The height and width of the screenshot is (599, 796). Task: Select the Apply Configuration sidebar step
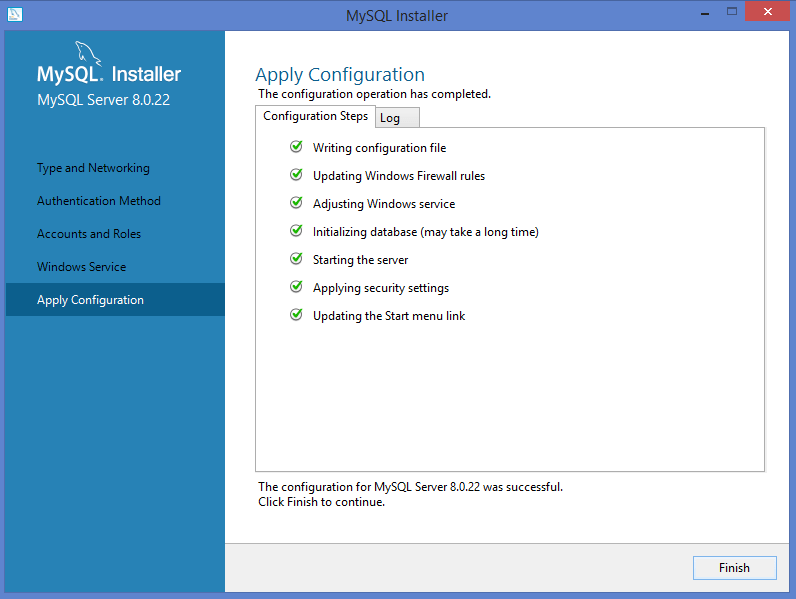click(115, 300)
